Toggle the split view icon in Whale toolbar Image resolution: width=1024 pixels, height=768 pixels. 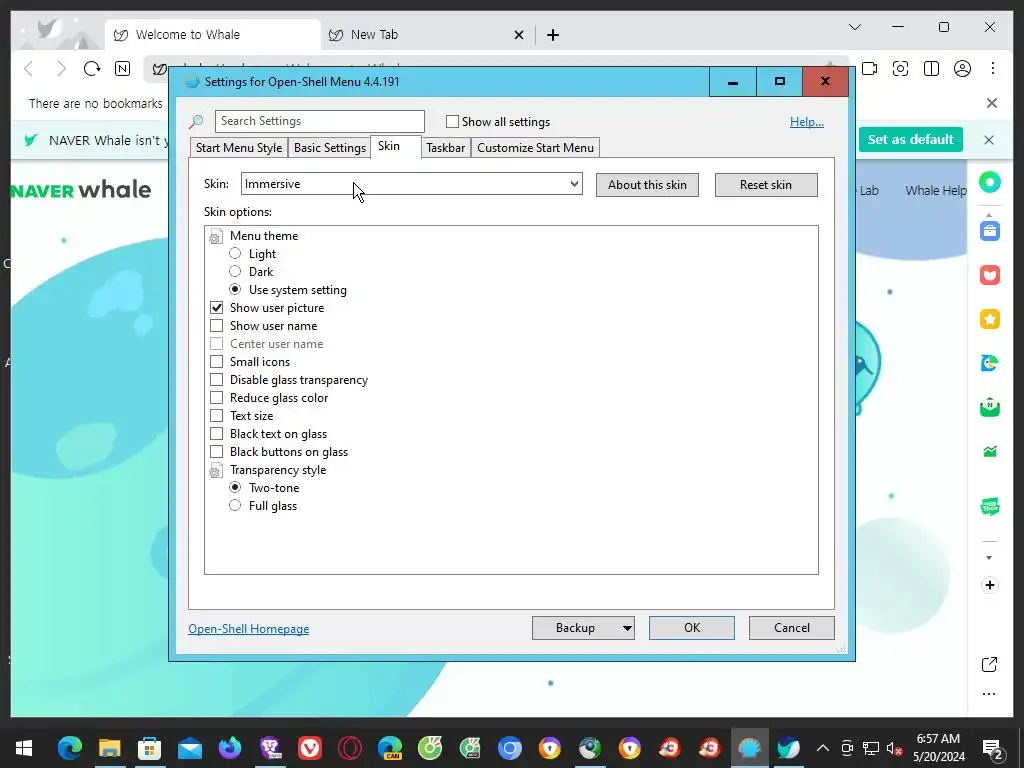(931, 69)
